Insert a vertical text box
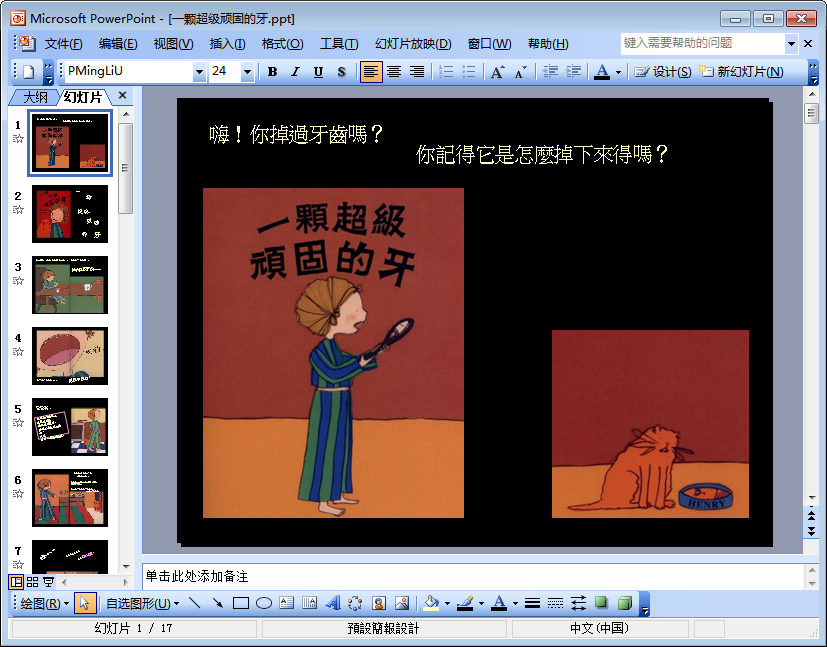Viewport: 827px width, 647px height. (x=310, y=603)
